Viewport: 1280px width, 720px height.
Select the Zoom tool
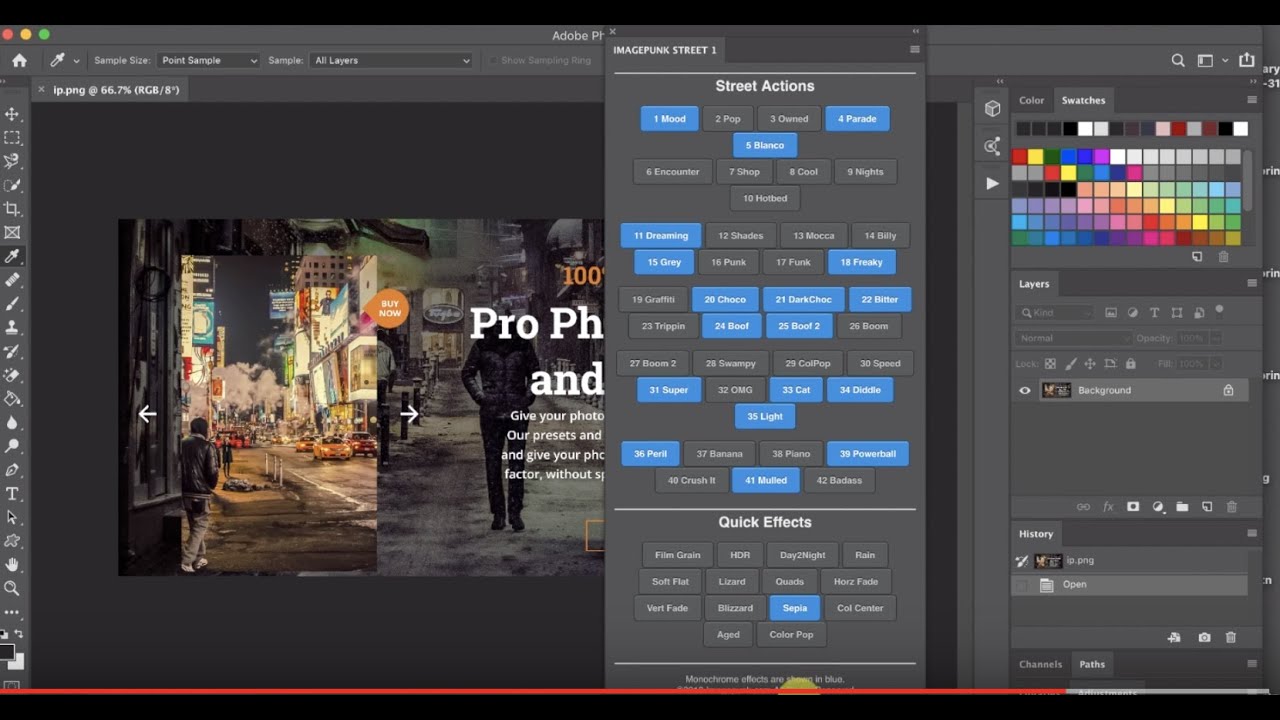(13, 588)
